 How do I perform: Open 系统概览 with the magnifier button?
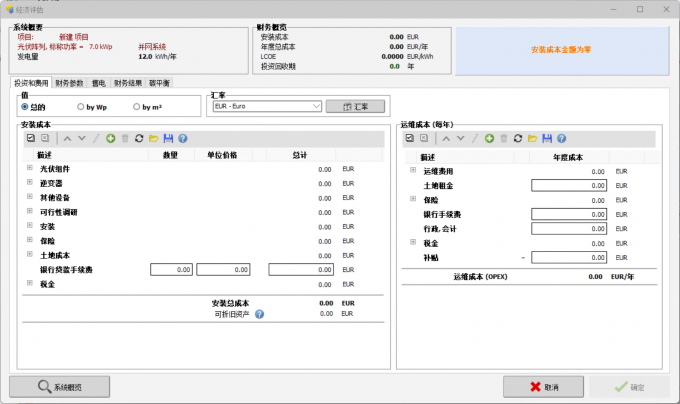(x=59, y=387)
